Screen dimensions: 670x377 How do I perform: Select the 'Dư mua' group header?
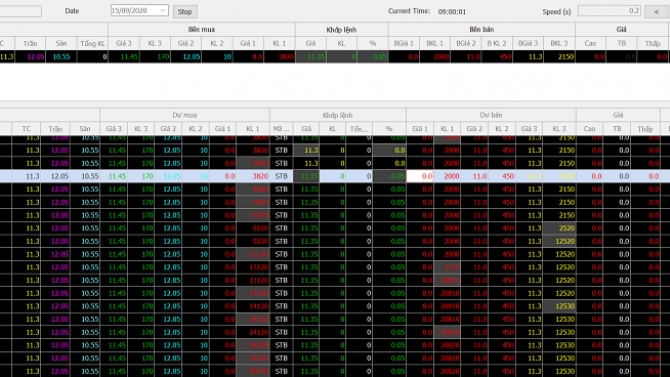(x=185, y=115)
